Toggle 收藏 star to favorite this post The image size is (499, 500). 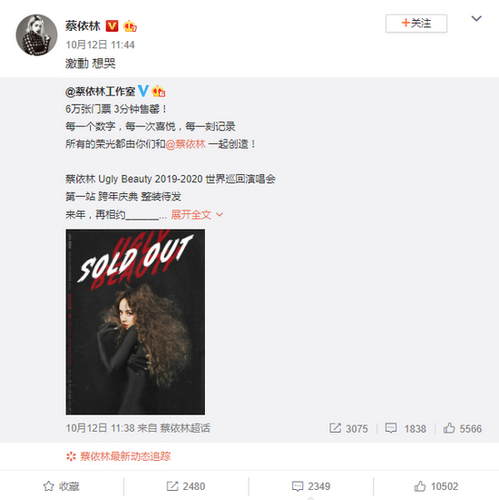[x=61, y=486]
